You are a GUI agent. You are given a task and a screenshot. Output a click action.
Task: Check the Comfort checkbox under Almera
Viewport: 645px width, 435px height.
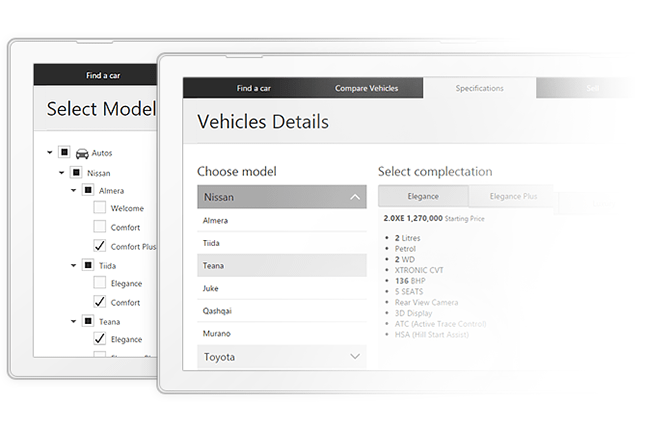(x=100, y=226)
